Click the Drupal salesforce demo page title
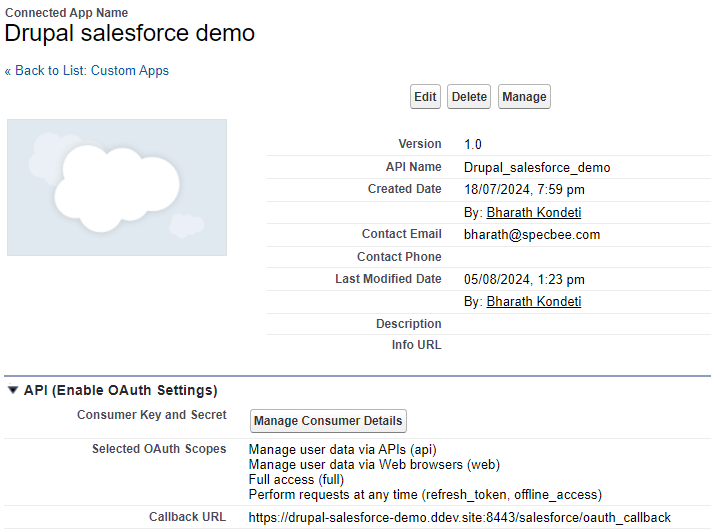Image resolution: width=711 pixels, height=530 pixels. 130,33
